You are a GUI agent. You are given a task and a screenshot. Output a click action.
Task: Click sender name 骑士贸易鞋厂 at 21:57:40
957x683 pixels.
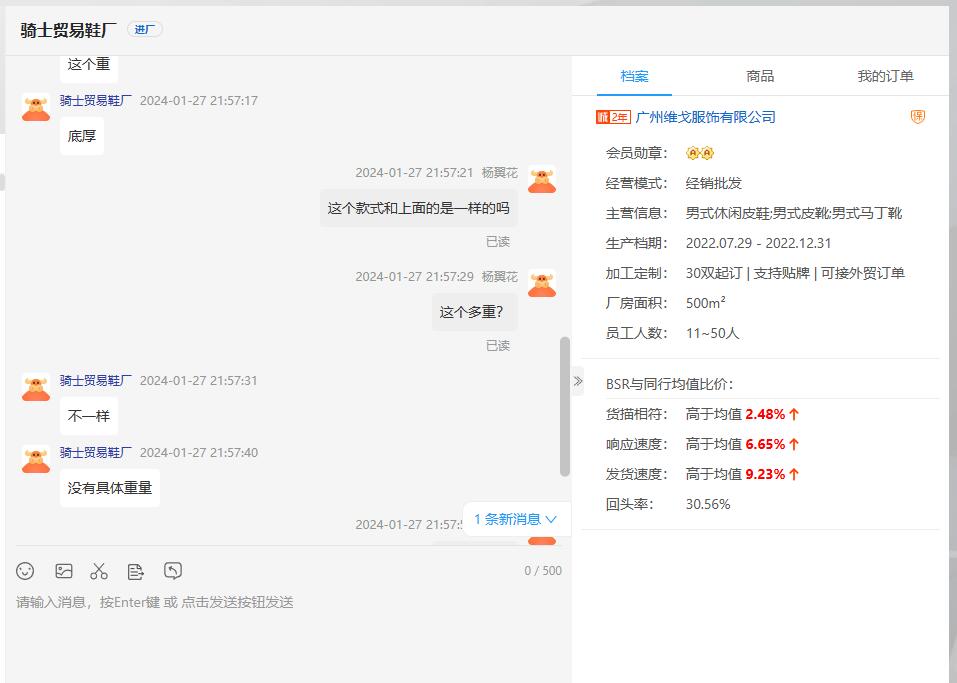[96, 453]
